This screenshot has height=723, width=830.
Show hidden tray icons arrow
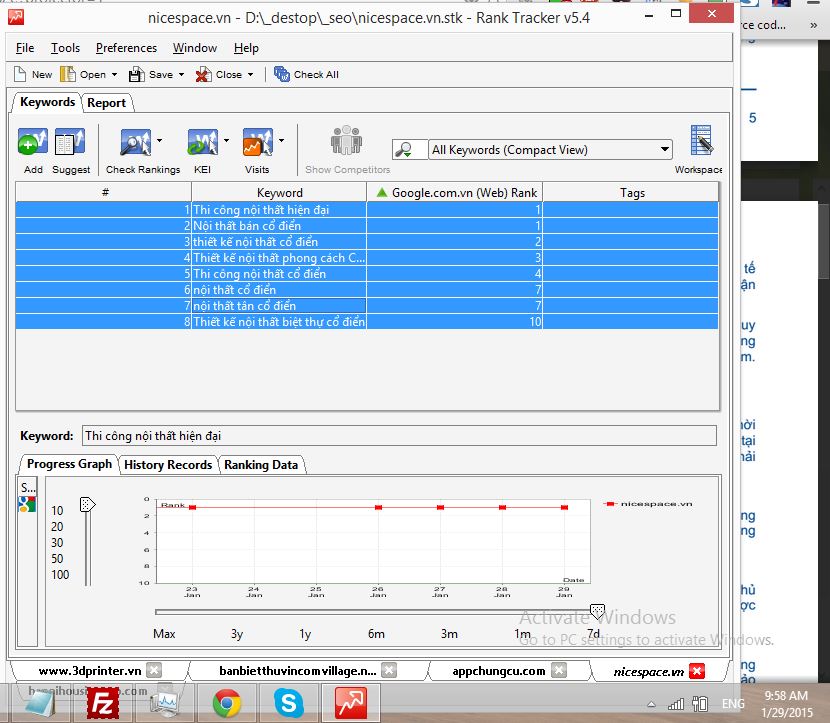click(652, 704)
